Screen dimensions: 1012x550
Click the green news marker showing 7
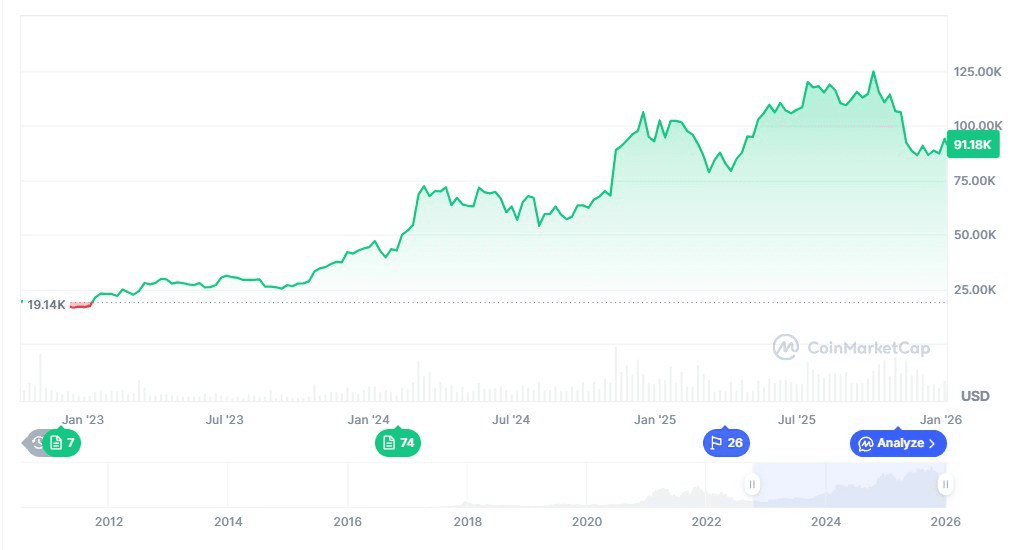pos(63,443)
